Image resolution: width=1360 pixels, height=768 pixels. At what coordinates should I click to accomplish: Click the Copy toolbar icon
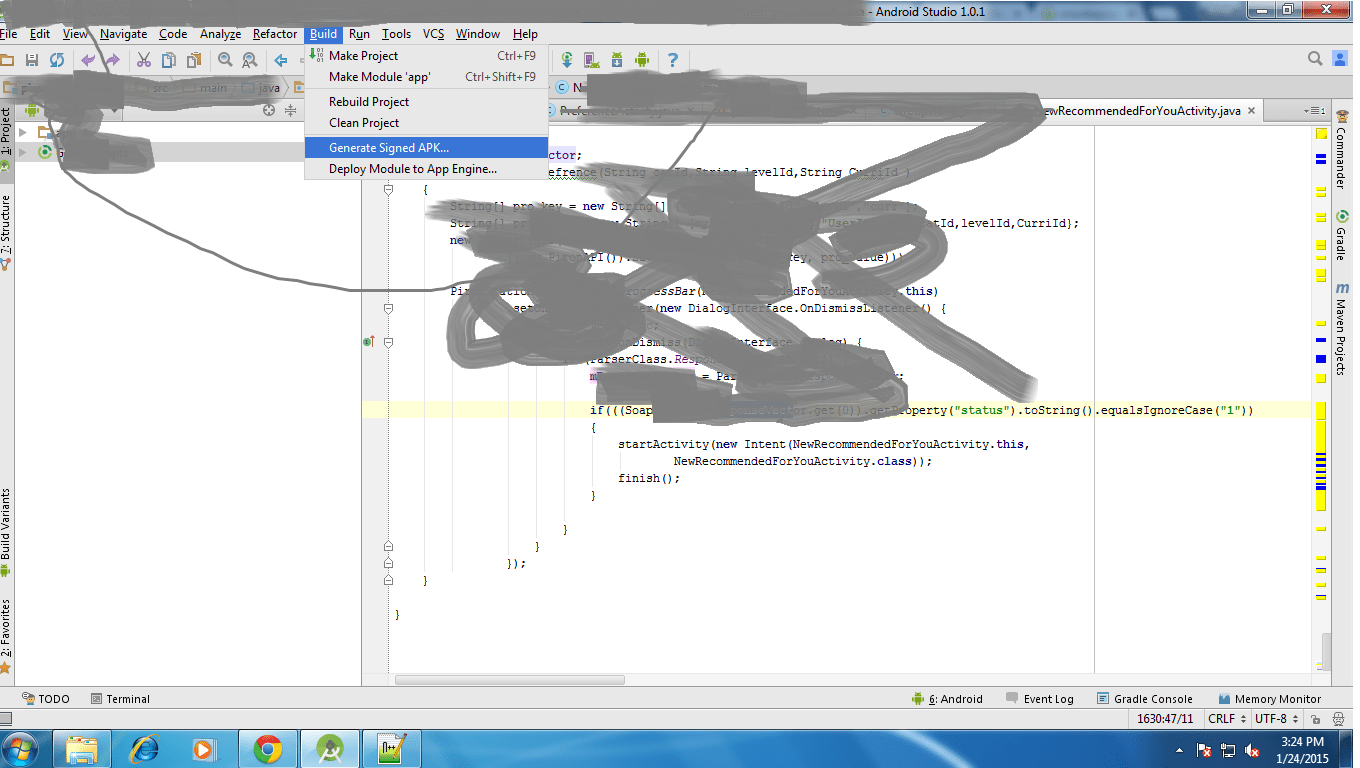169,60
